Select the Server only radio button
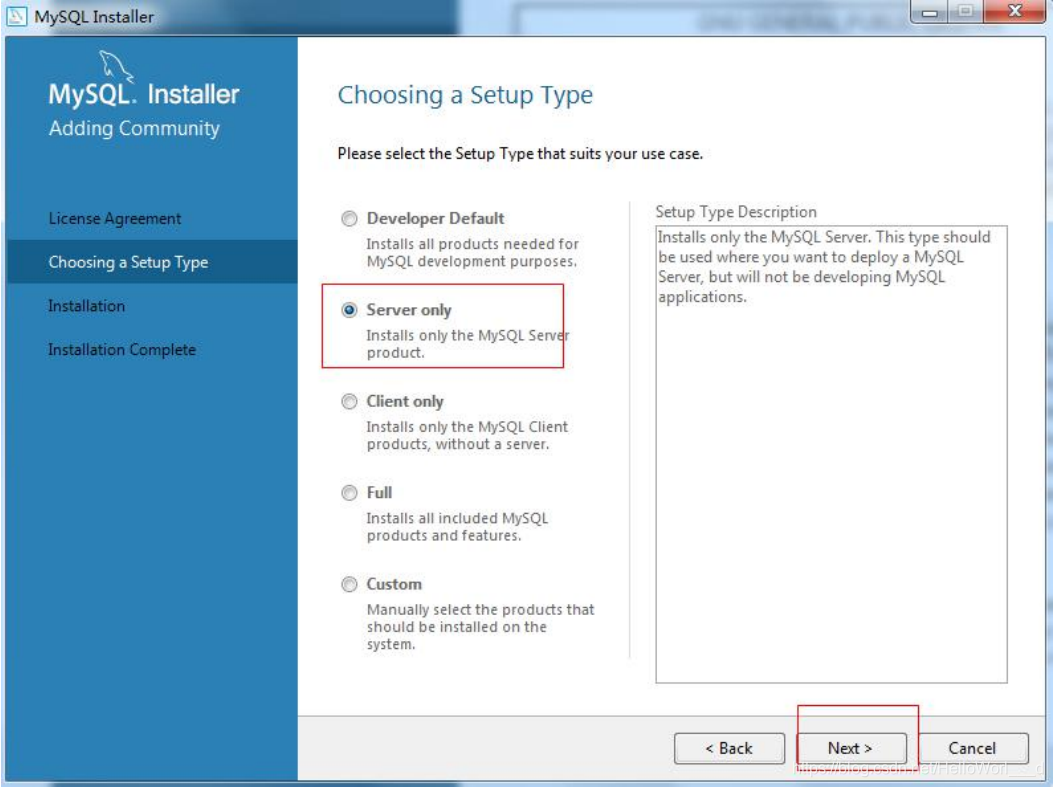This screenshot has height=787, width=1053. tap(349, 310)
